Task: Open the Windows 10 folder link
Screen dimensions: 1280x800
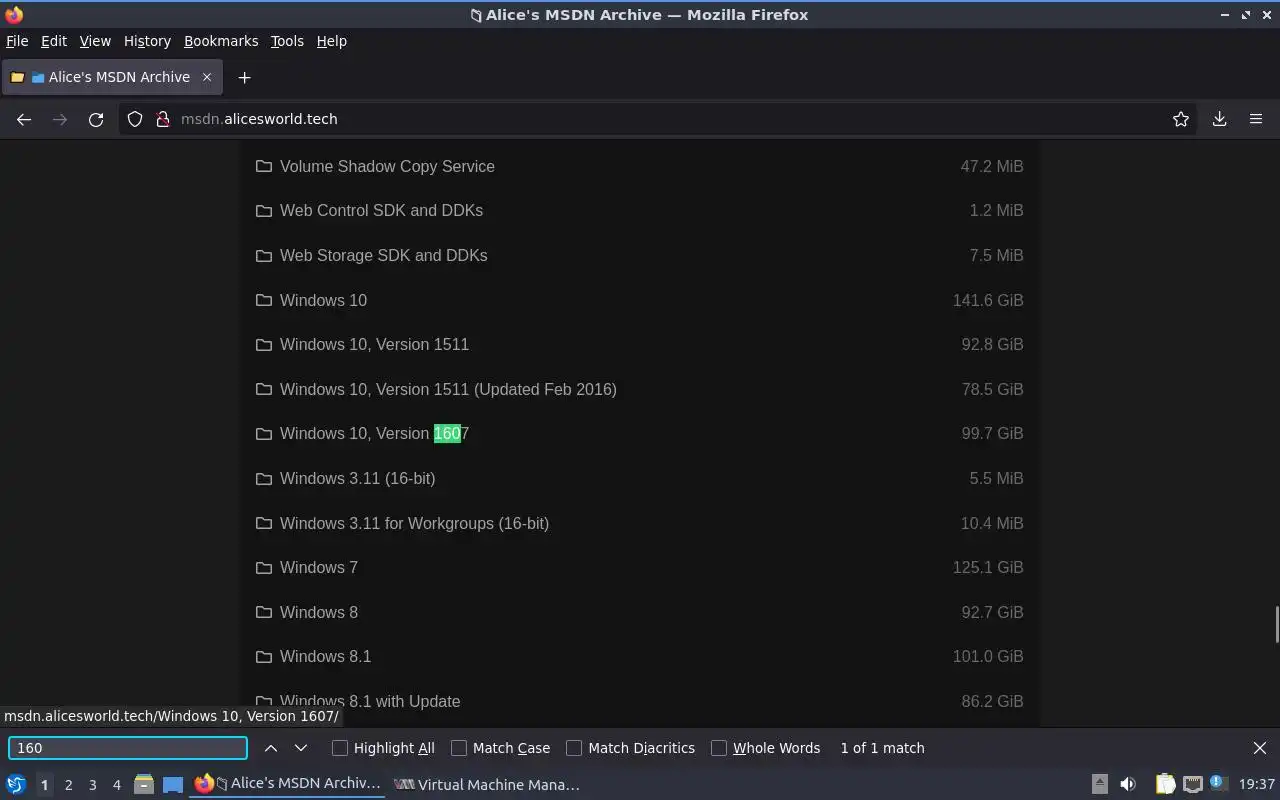Action: coord(323,300)
